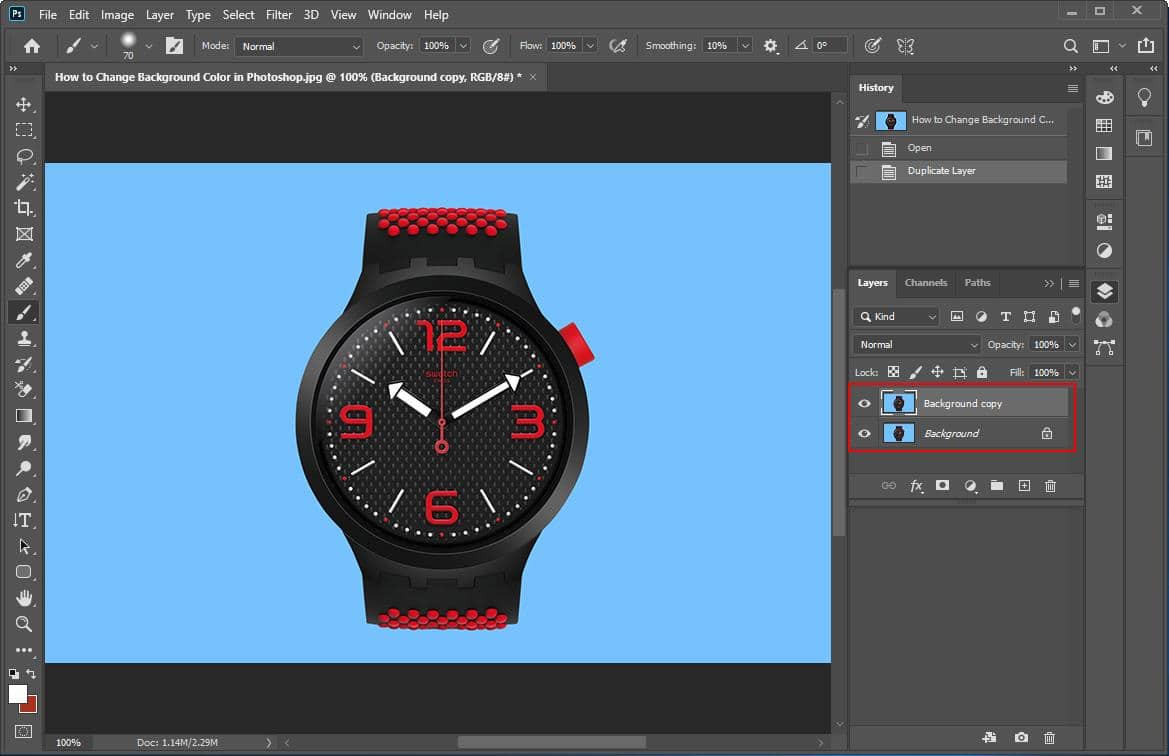Viewport: 1169px width, 756px height.
Task: Create a new layer
Action: (x=1023, y=486)
